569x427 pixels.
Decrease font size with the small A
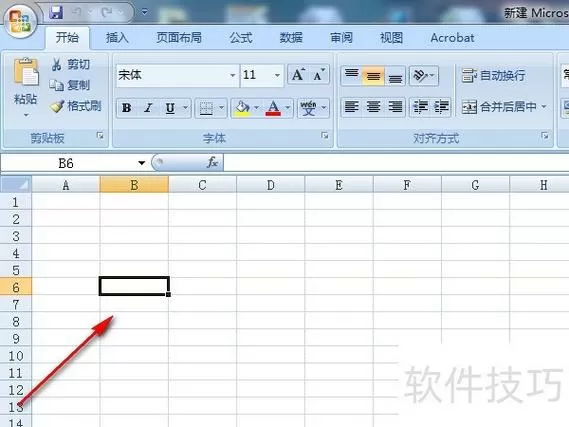click(x=319, y=75)
